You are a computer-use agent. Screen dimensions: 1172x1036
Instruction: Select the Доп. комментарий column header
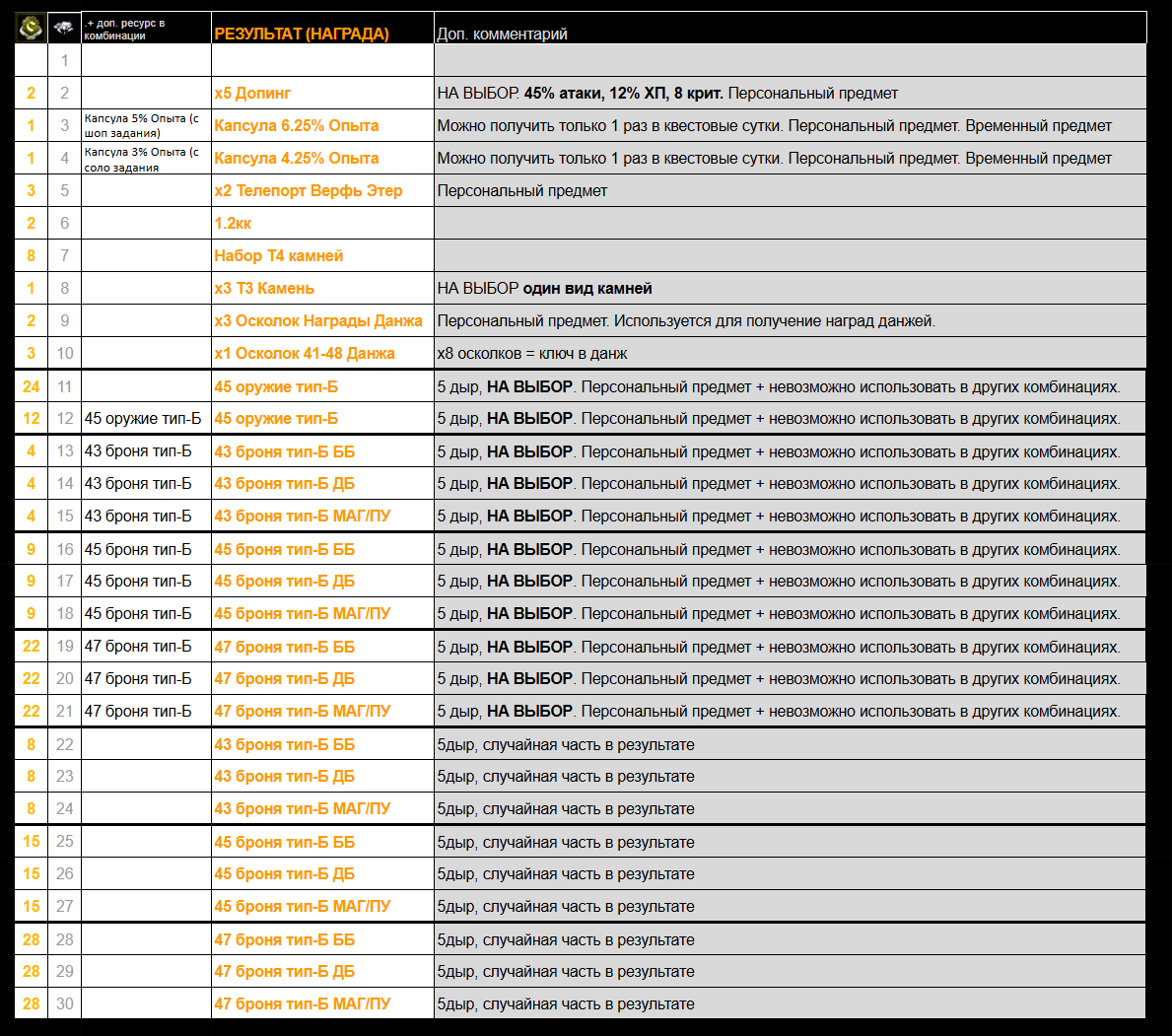point(502,34)
